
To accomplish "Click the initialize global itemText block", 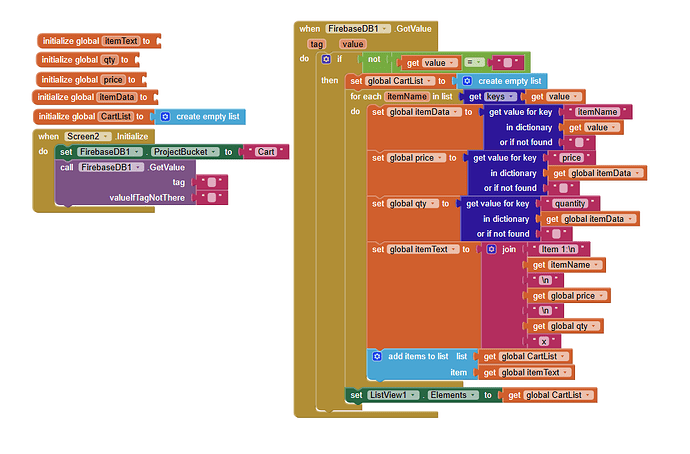I will coord(99,41).
